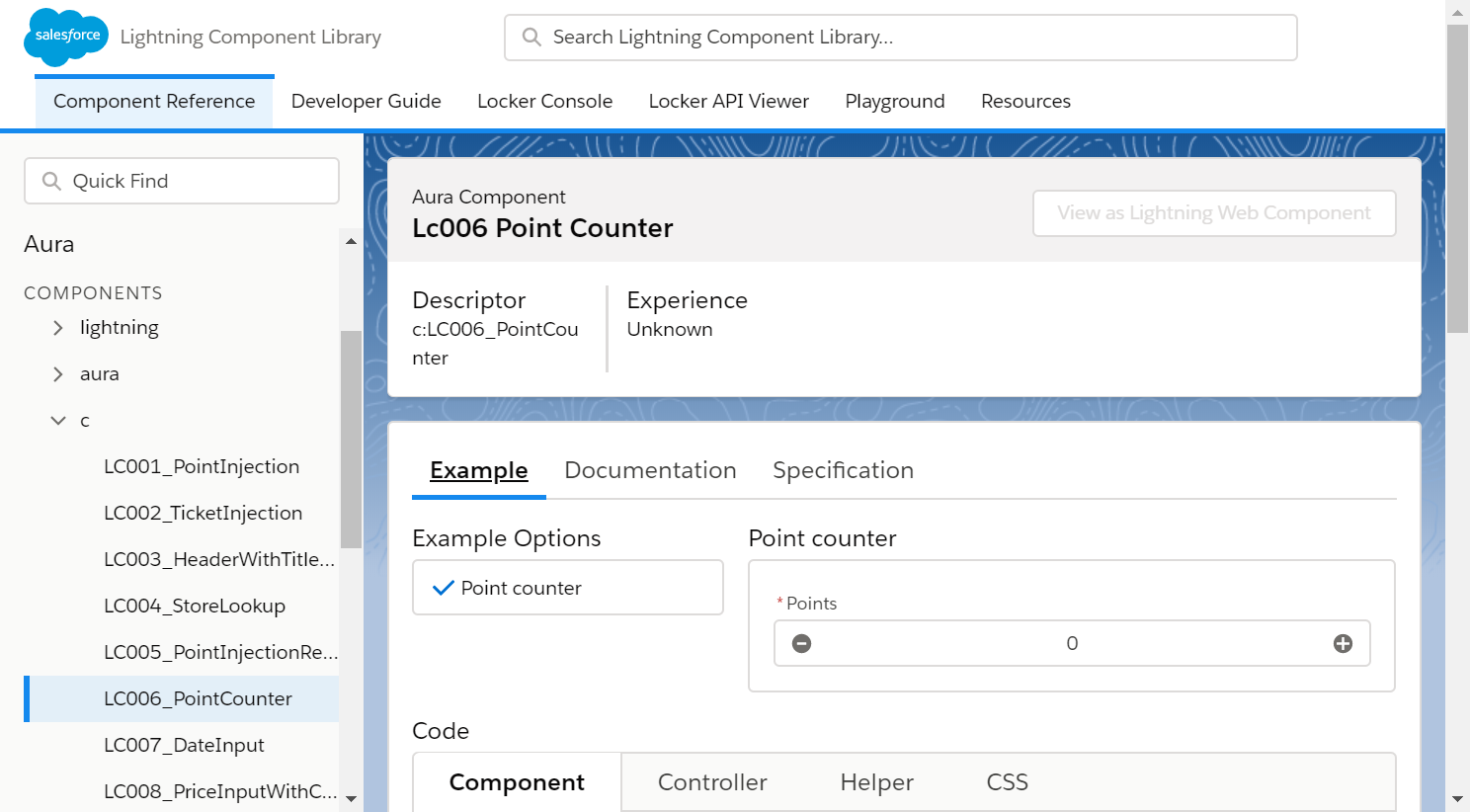This screenshot has width=1470, height=812.
Task: Click the Aura heading in sidebar
Action: point(49,244)
